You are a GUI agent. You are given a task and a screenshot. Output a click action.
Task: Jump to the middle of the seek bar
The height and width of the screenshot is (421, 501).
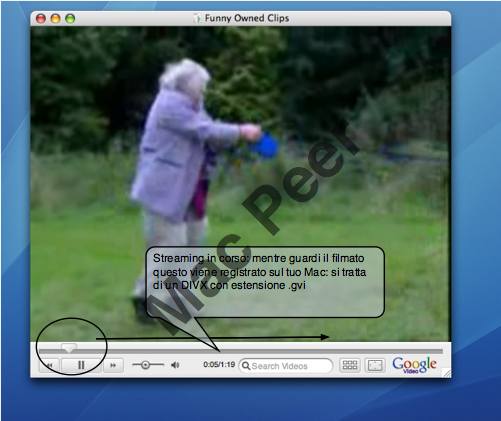point(241,351)
